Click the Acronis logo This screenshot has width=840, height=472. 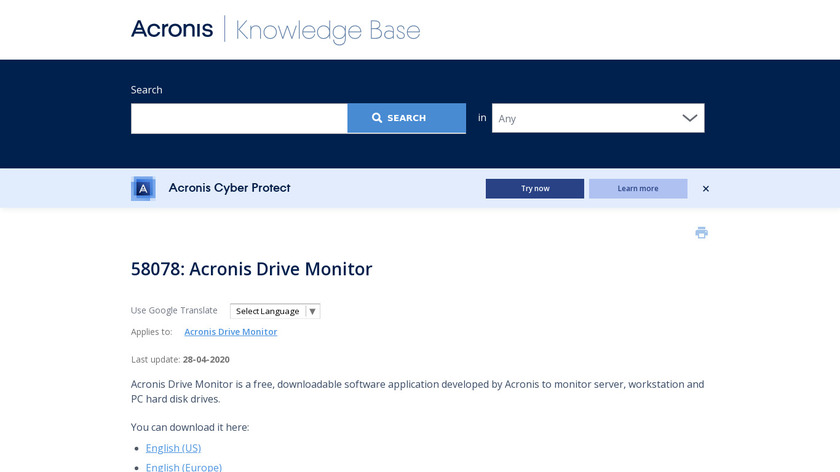172,29
